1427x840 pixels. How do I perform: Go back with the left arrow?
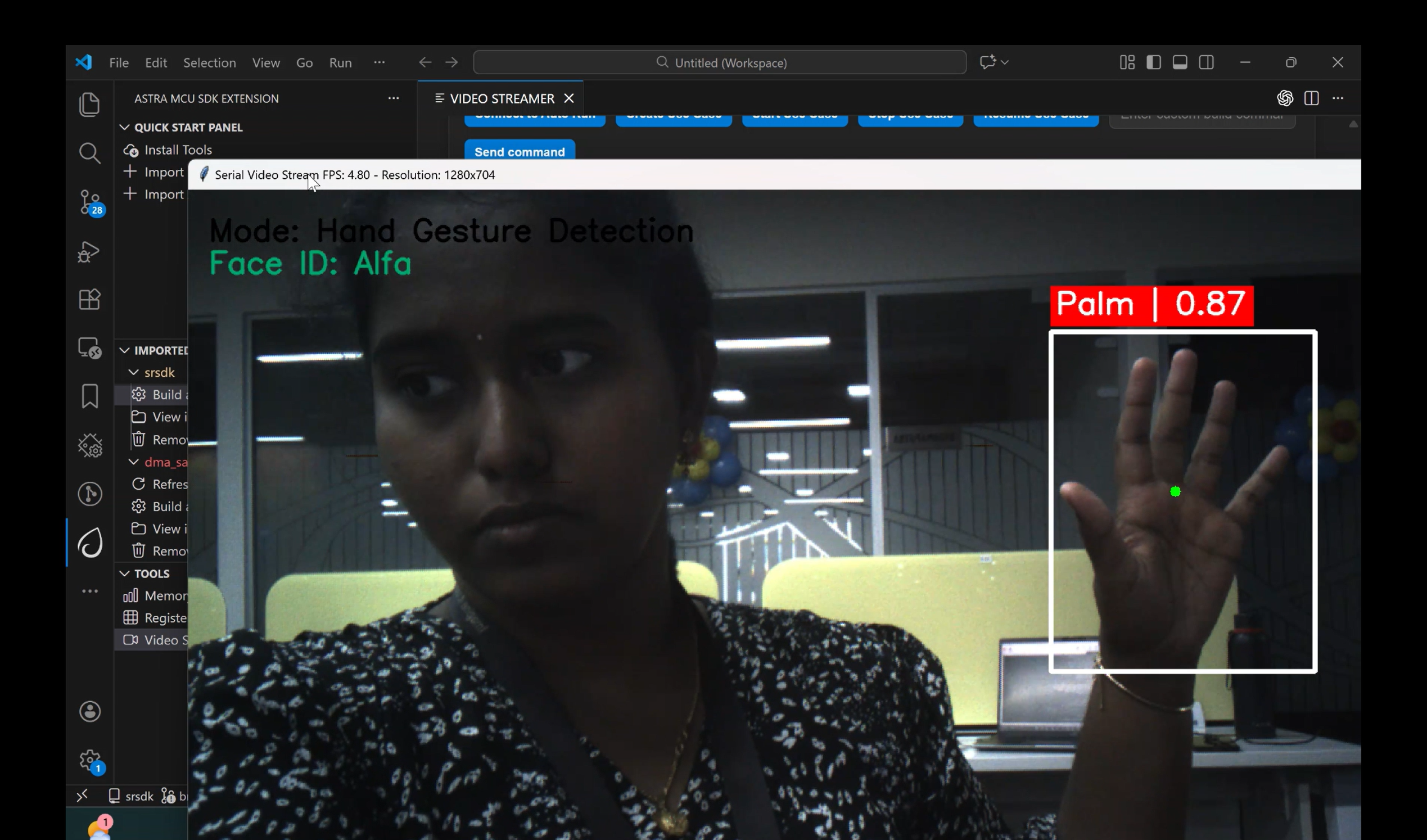click(425, 62)
